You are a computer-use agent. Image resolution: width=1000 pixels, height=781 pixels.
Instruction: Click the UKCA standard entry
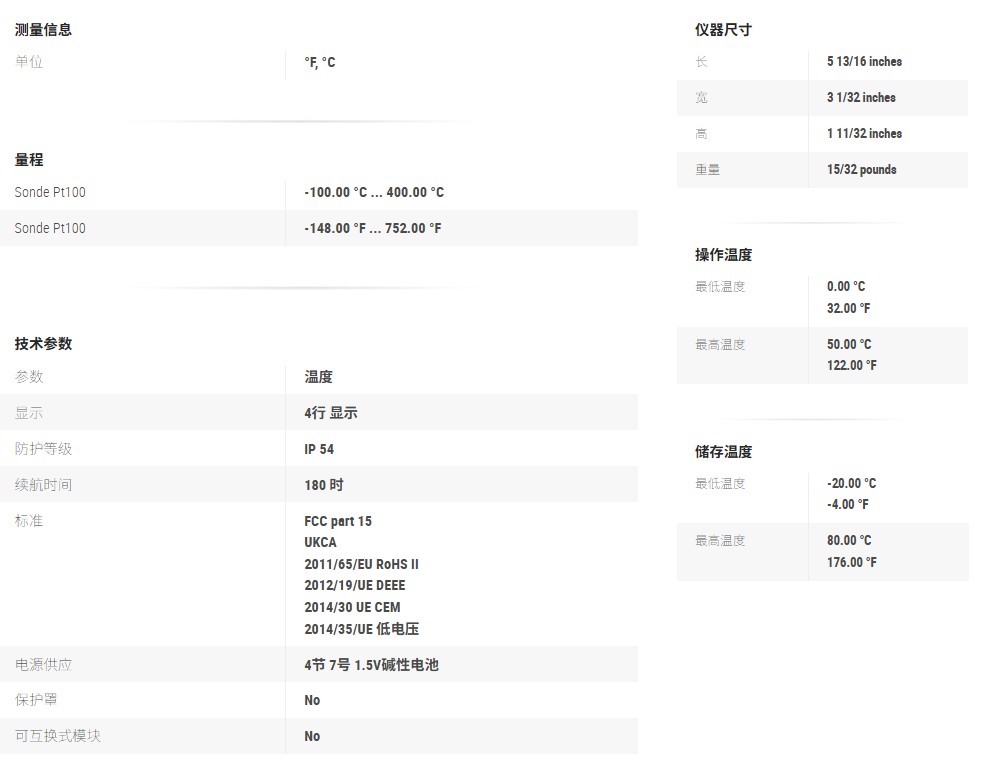pos(321,542)
